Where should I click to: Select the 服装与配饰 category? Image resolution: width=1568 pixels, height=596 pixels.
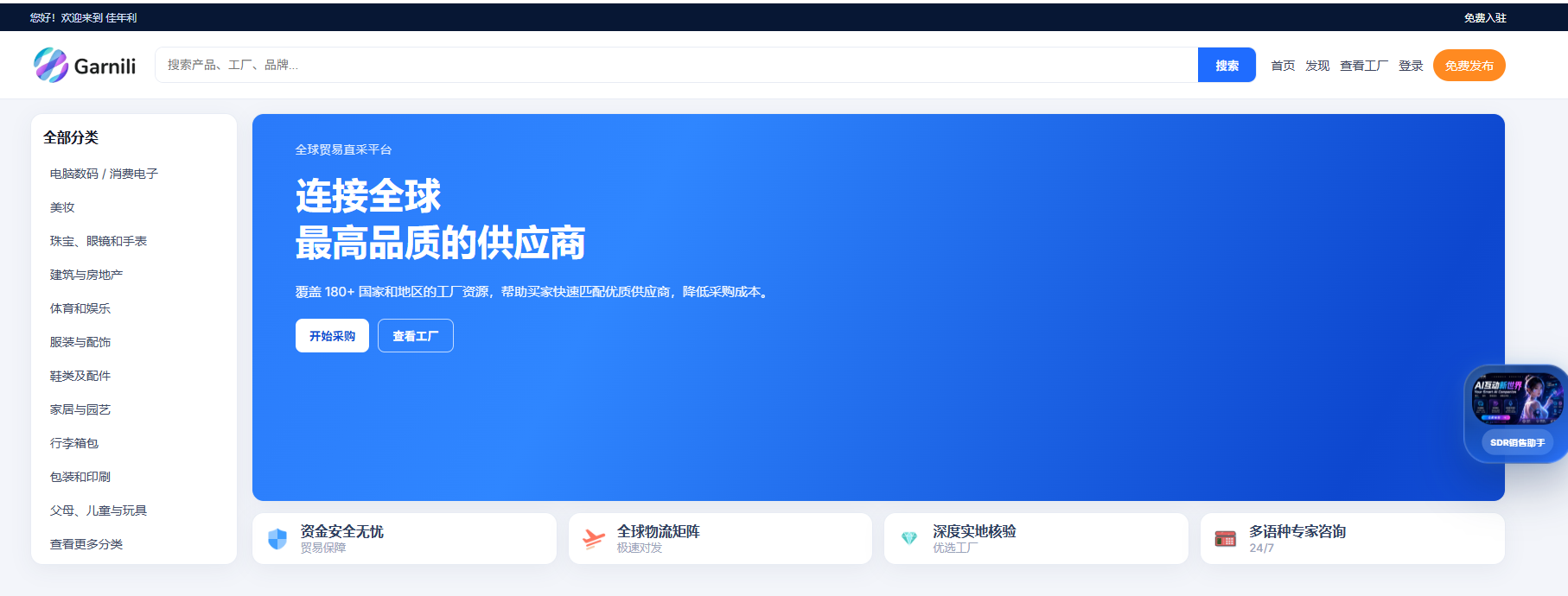pyautogui.click(x=80, y=342)
